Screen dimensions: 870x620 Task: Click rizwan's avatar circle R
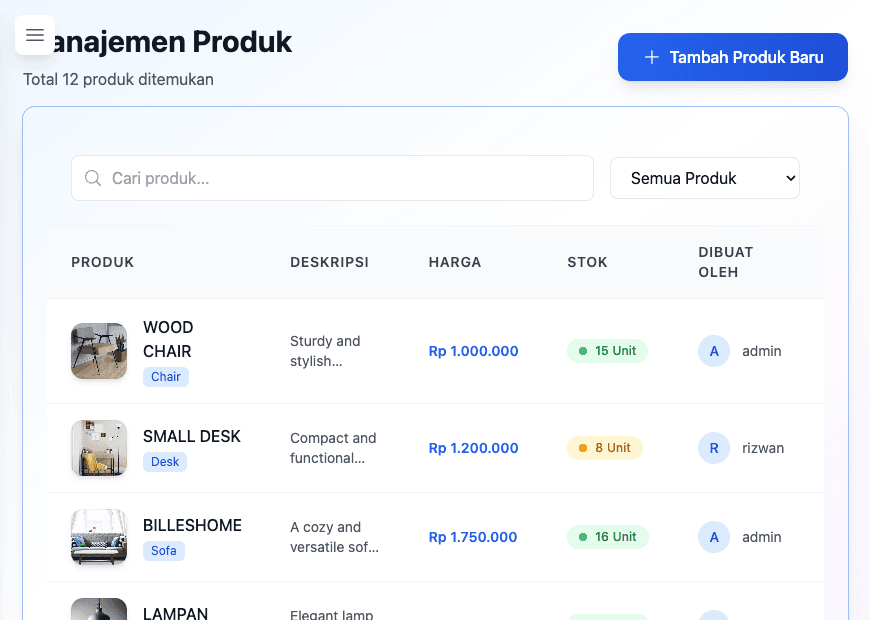[x=713, y=448]
